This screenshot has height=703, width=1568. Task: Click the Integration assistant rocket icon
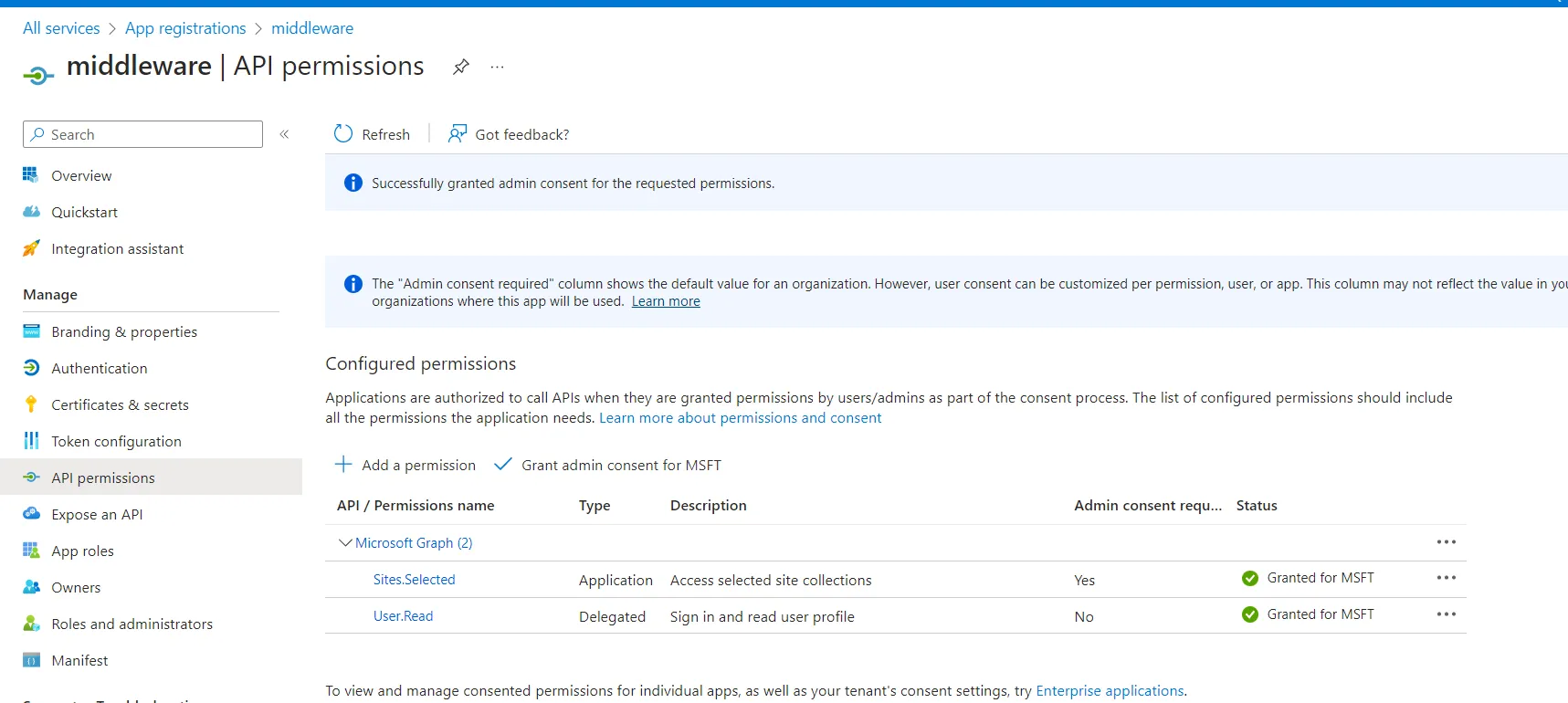tap(31, 247)
